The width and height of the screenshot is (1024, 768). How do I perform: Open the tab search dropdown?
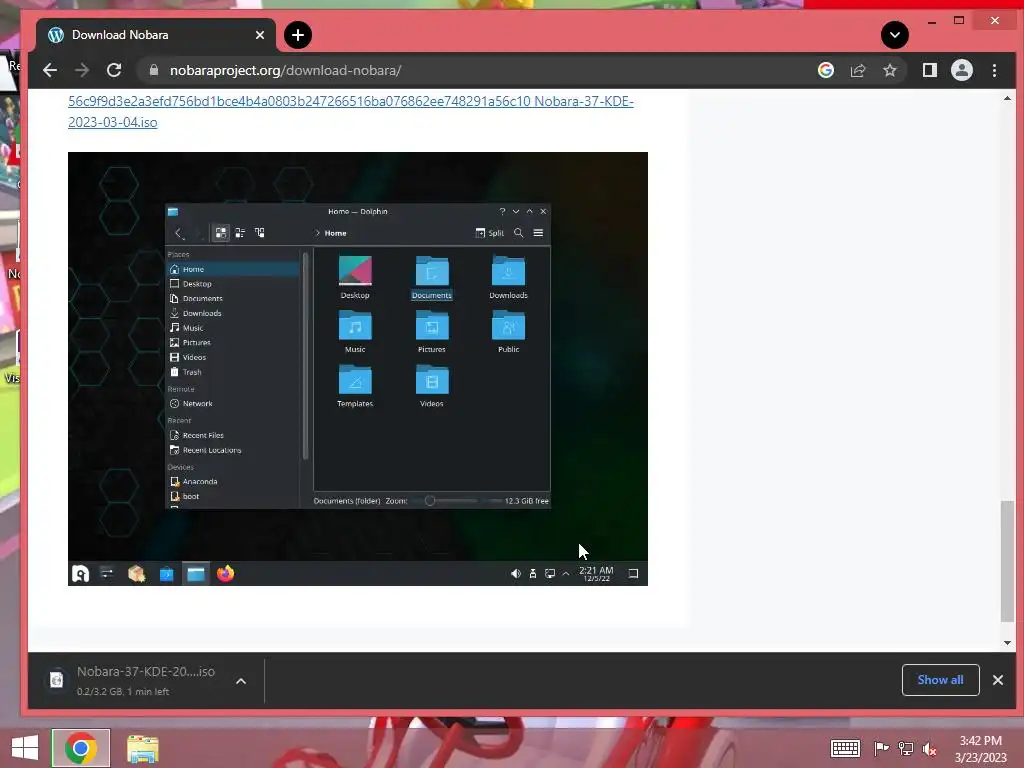pos(895,35)
